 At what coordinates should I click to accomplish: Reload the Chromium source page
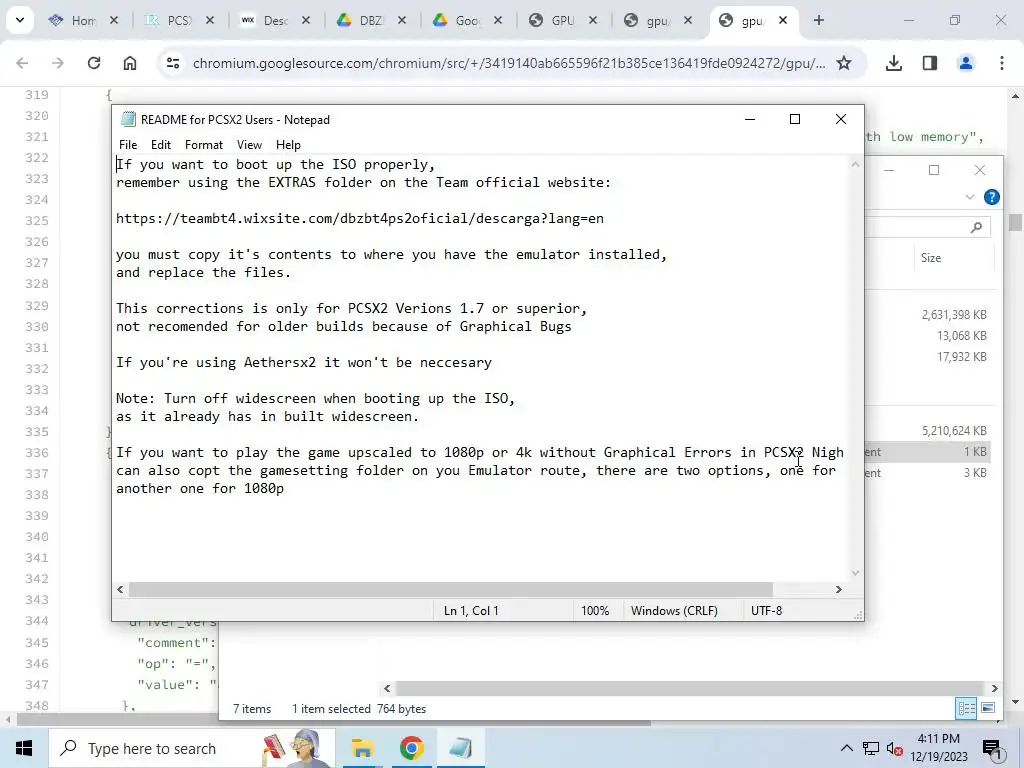coord(94,63)
